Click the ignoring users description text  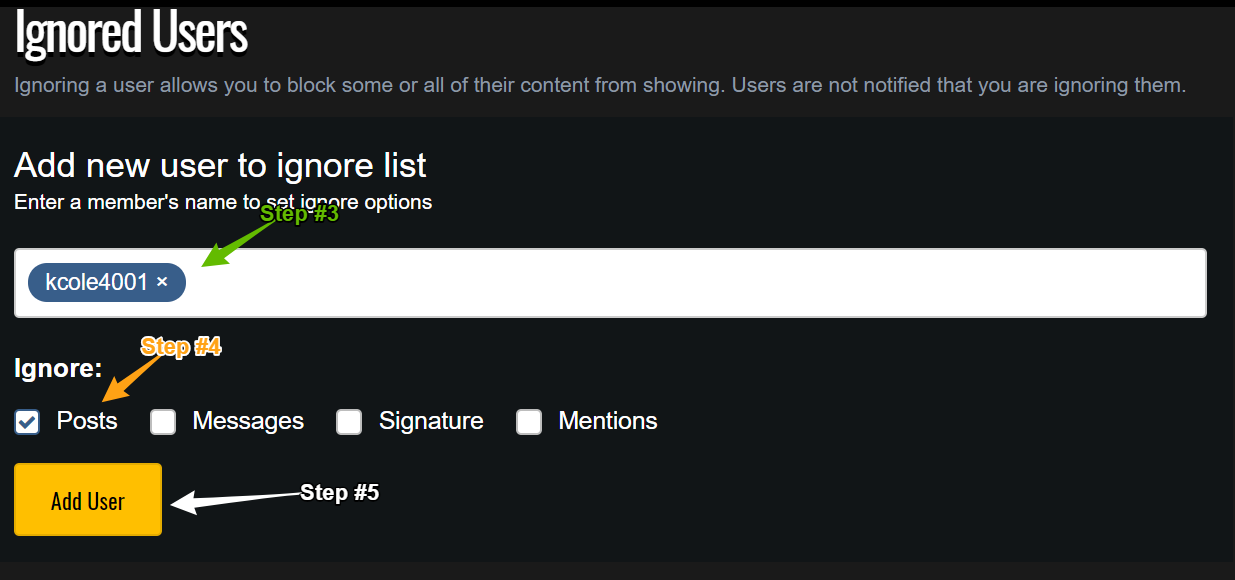[600, 85]
